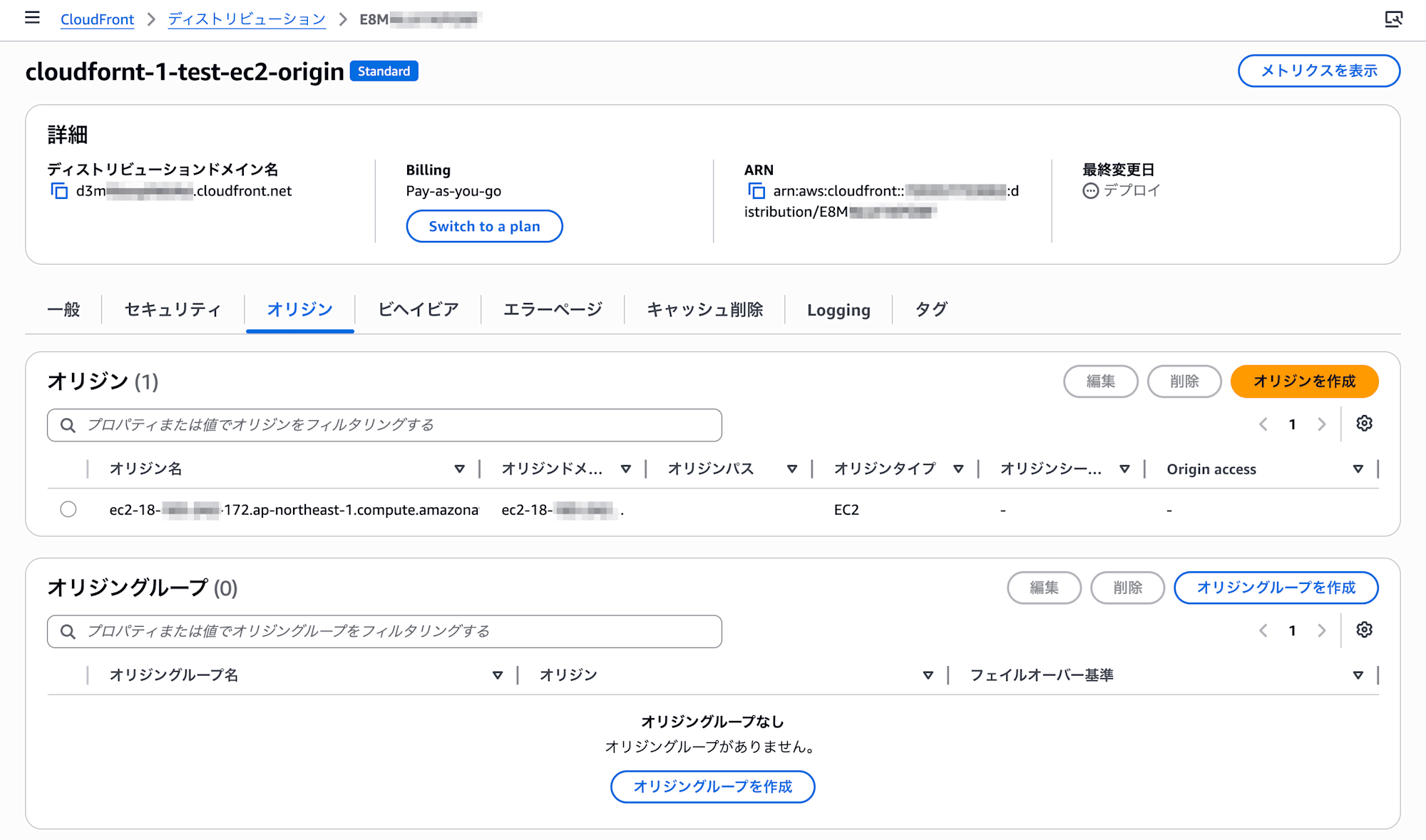Switch to the タグ tab
Image resolution: width=1426 pixels, height=840 pixels.
click(x=931, y=309)
